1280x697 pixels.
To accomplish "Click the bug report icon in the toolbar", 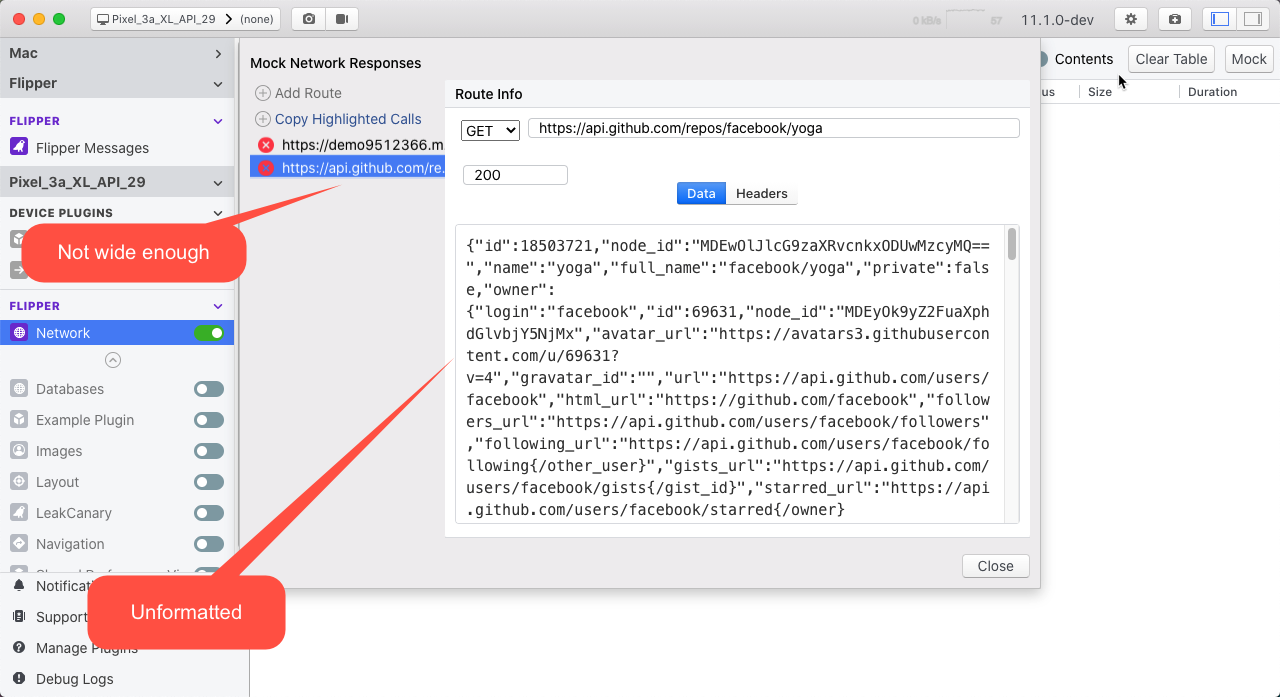I will [1175, 19].
